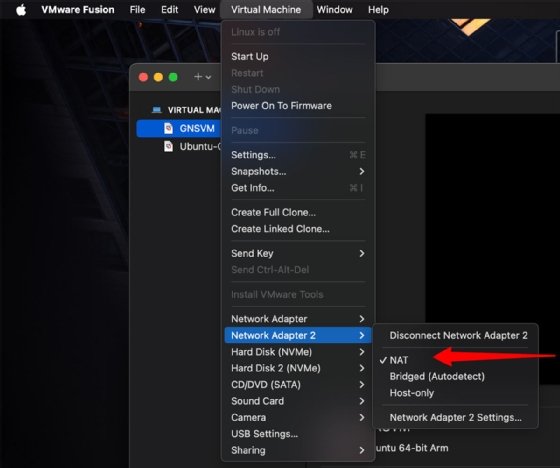Image resolution: width=560 pixels, height=468 pixels.
Task: Expand the Sound Card submenu
Action: coord(298,401)
